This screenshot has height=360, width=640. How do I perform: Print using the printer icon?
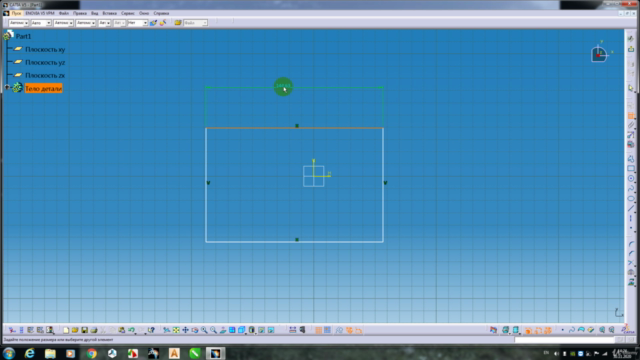[x=94, y=330]
